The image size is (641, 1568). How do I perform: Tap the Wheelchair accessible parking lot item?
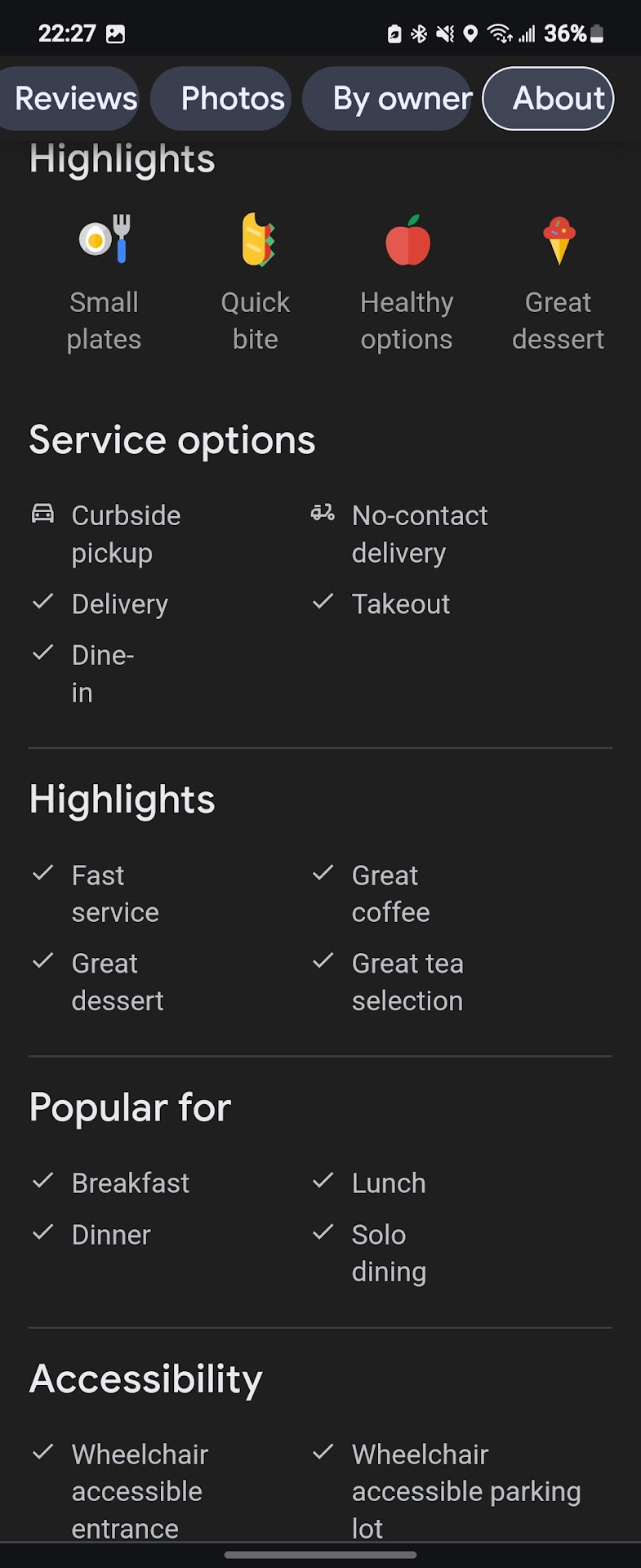click(465, 1490)
